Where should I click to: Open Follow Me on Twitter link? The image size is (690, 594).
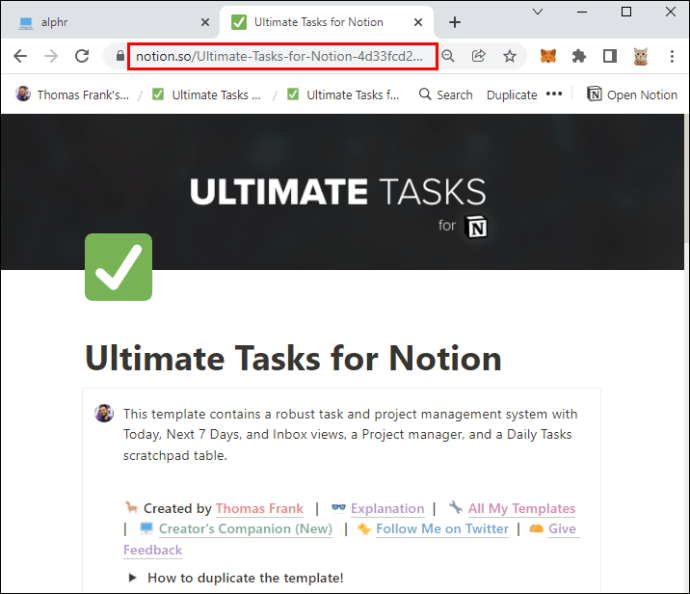tap(442, 529)
